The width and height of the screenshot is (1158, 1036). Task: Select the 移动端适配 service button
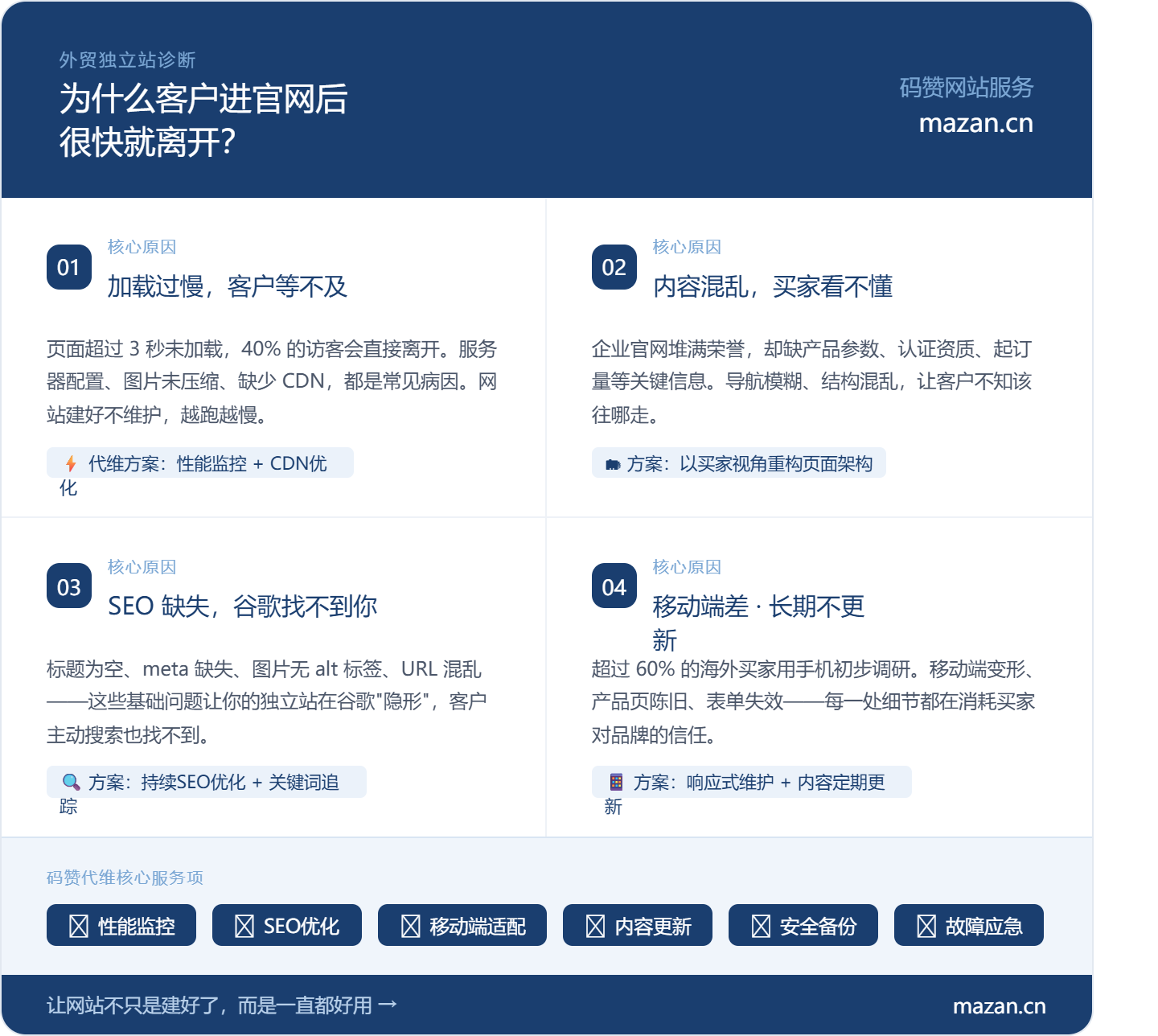[x=462, y=925]
